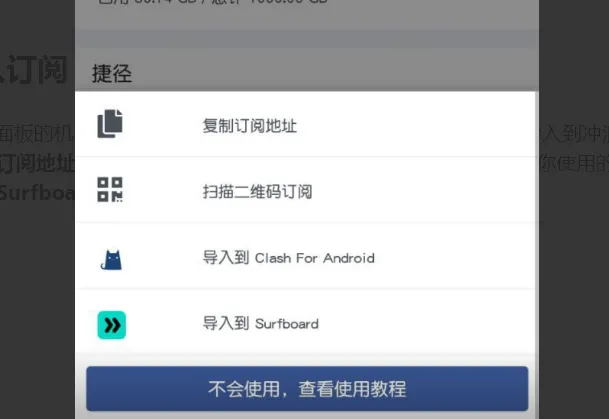Click dimmed 入到冲 text on right backdrop
This screenshot has height=419, width=609.
pyautogui.click(x=574, y=134)
